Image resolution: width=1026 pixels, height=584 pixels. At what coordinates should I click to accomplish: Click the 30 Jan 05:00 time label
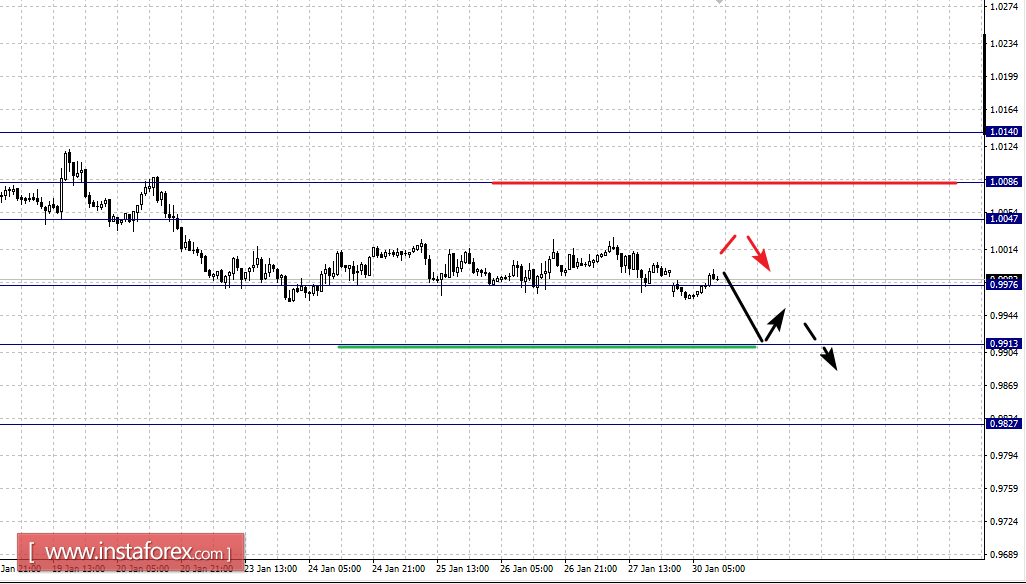point(718,569)
